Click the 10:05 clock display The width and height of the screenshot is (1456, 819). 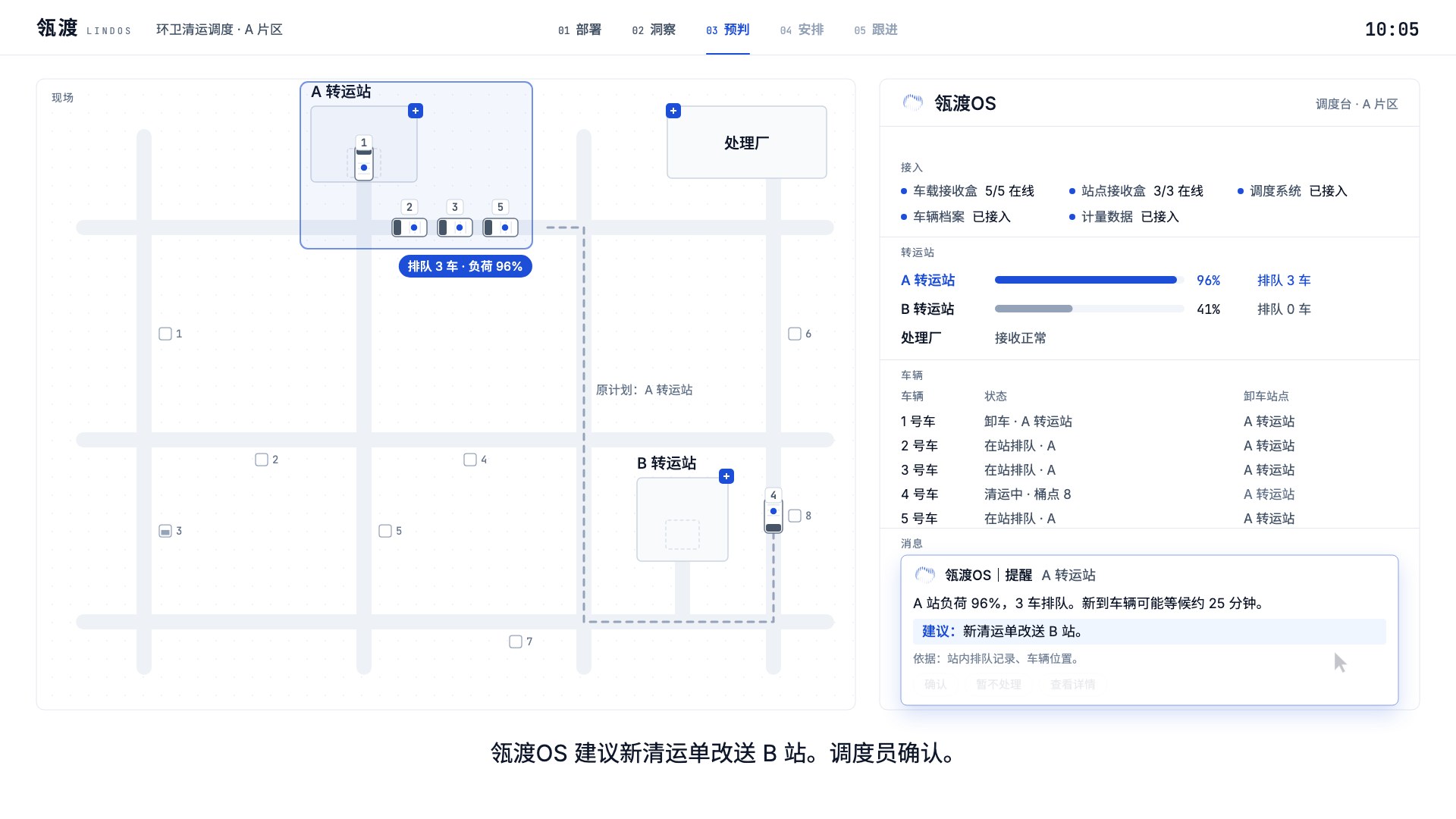tap(1392, 30)
